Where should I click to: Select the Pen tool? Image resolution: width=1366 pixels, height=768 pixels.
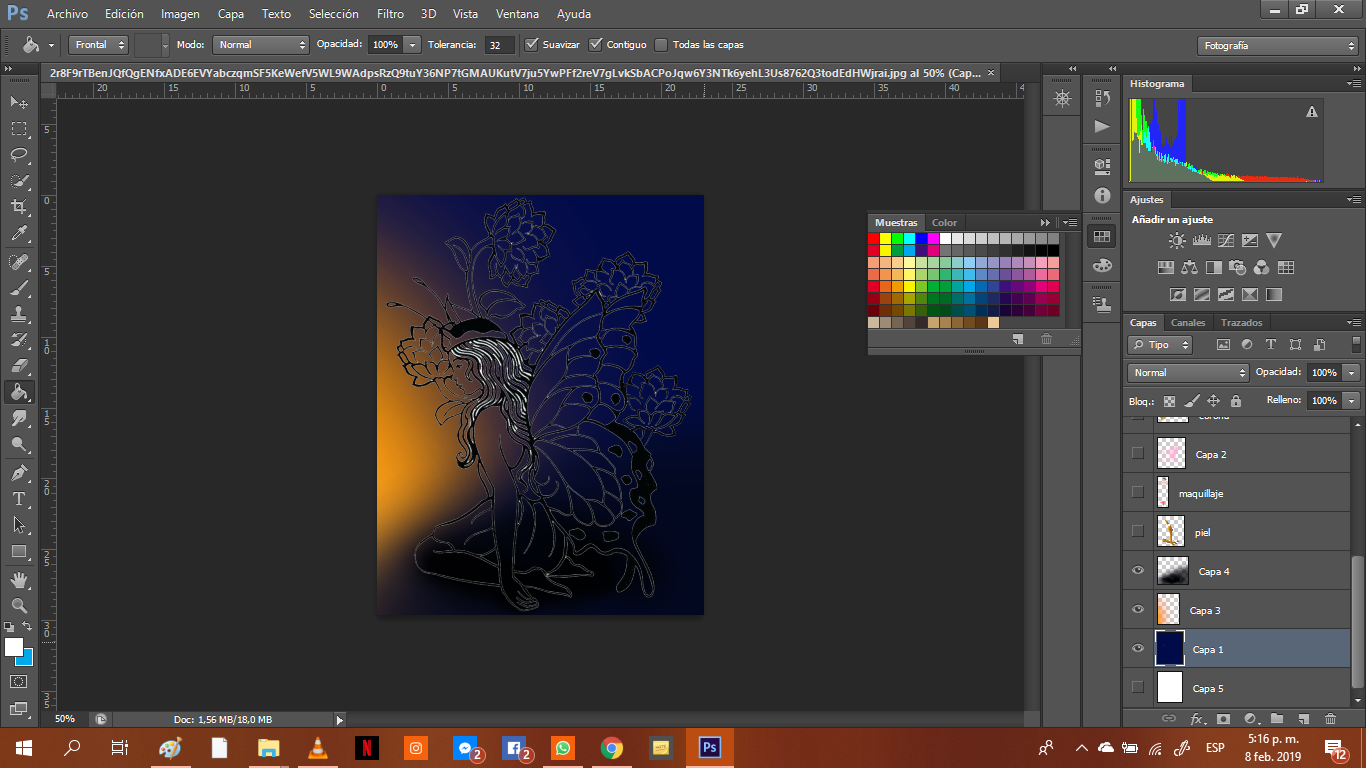[x=19, y=472]
